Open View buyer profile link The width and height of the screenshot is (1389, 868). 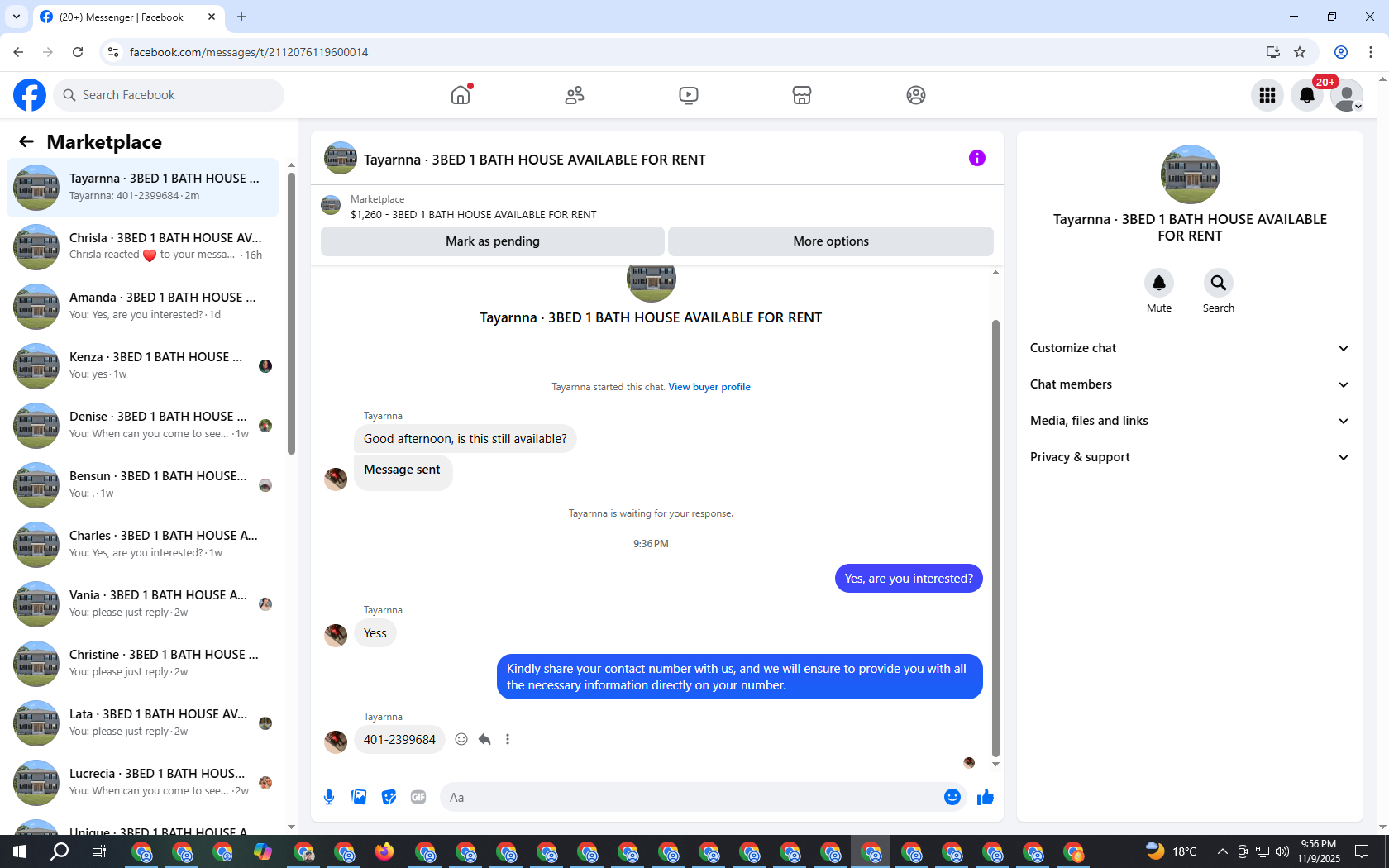tap(709, 387)
